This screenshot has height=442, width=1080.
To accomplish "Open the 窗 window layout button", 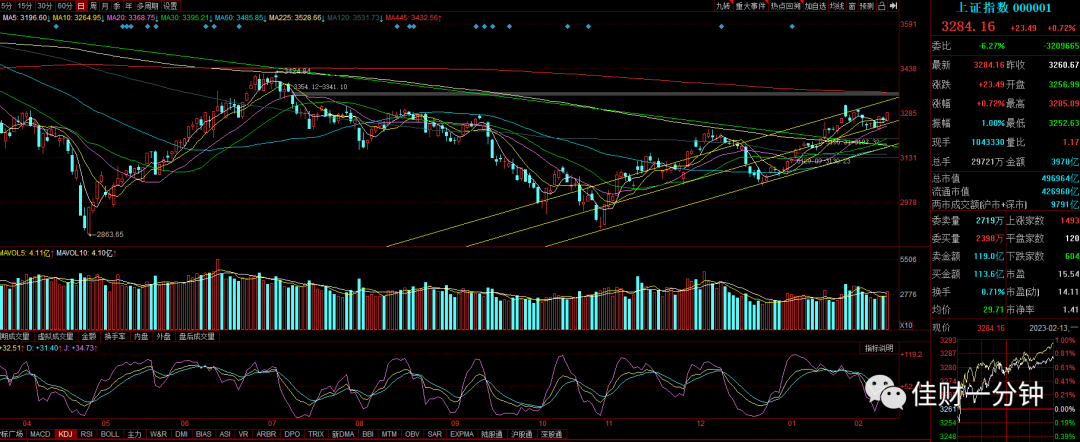I will tap(852, 6).
